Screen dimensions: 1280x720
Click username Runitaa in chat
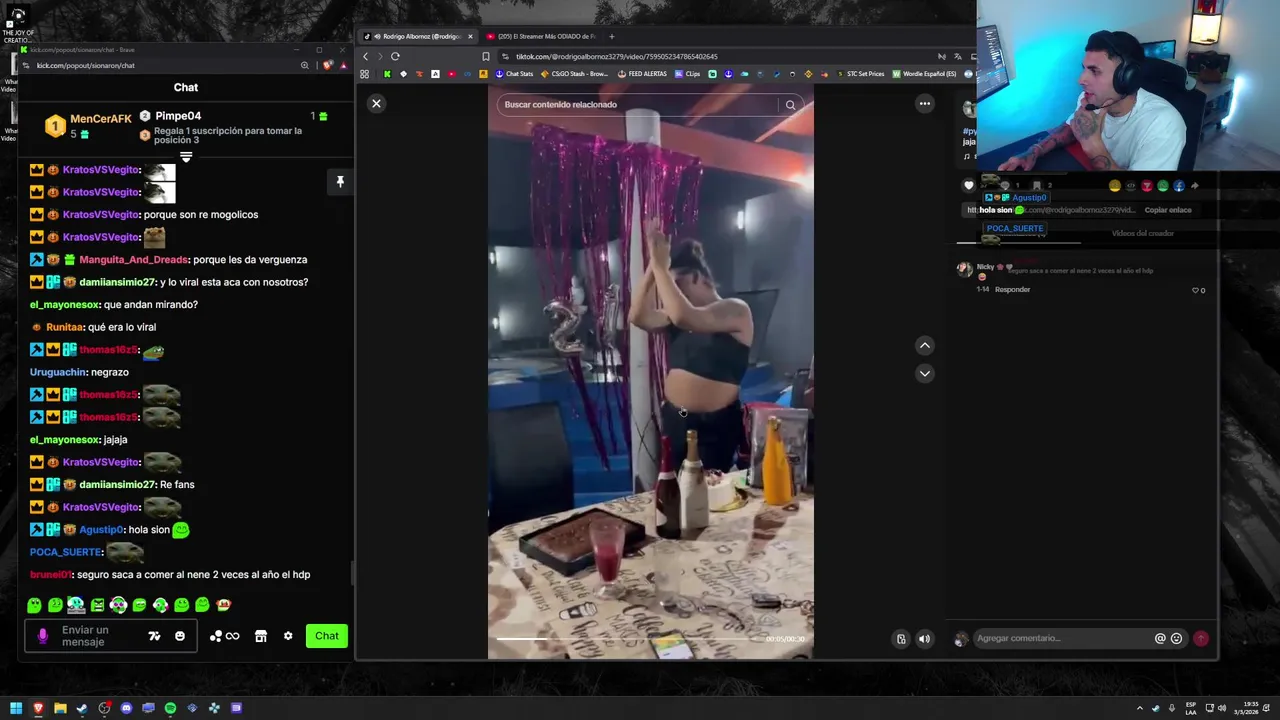pos(65,327)
